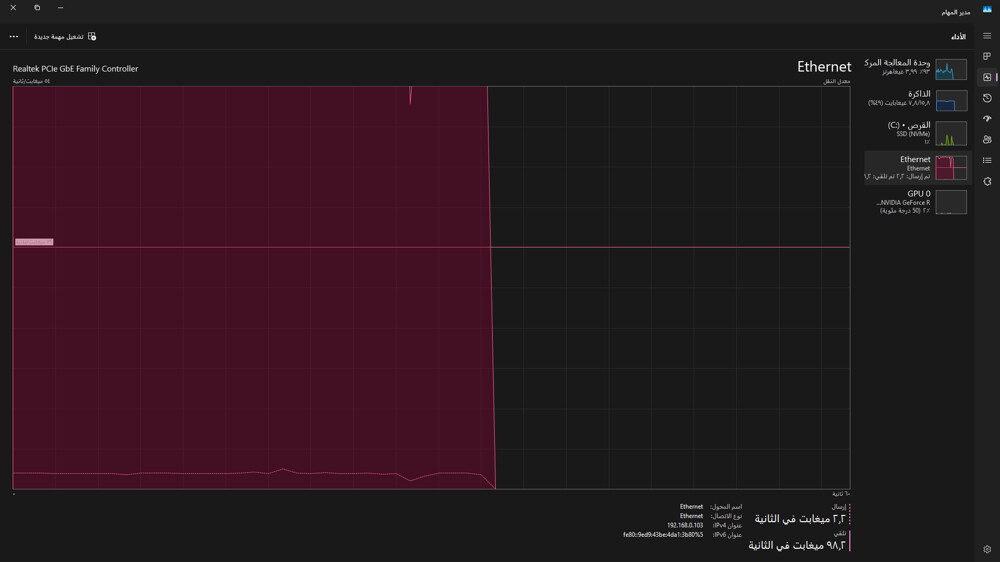This screenshot has width=1000, height=562.
Task: Select the CPU performance entry
Action: point(918,68)
